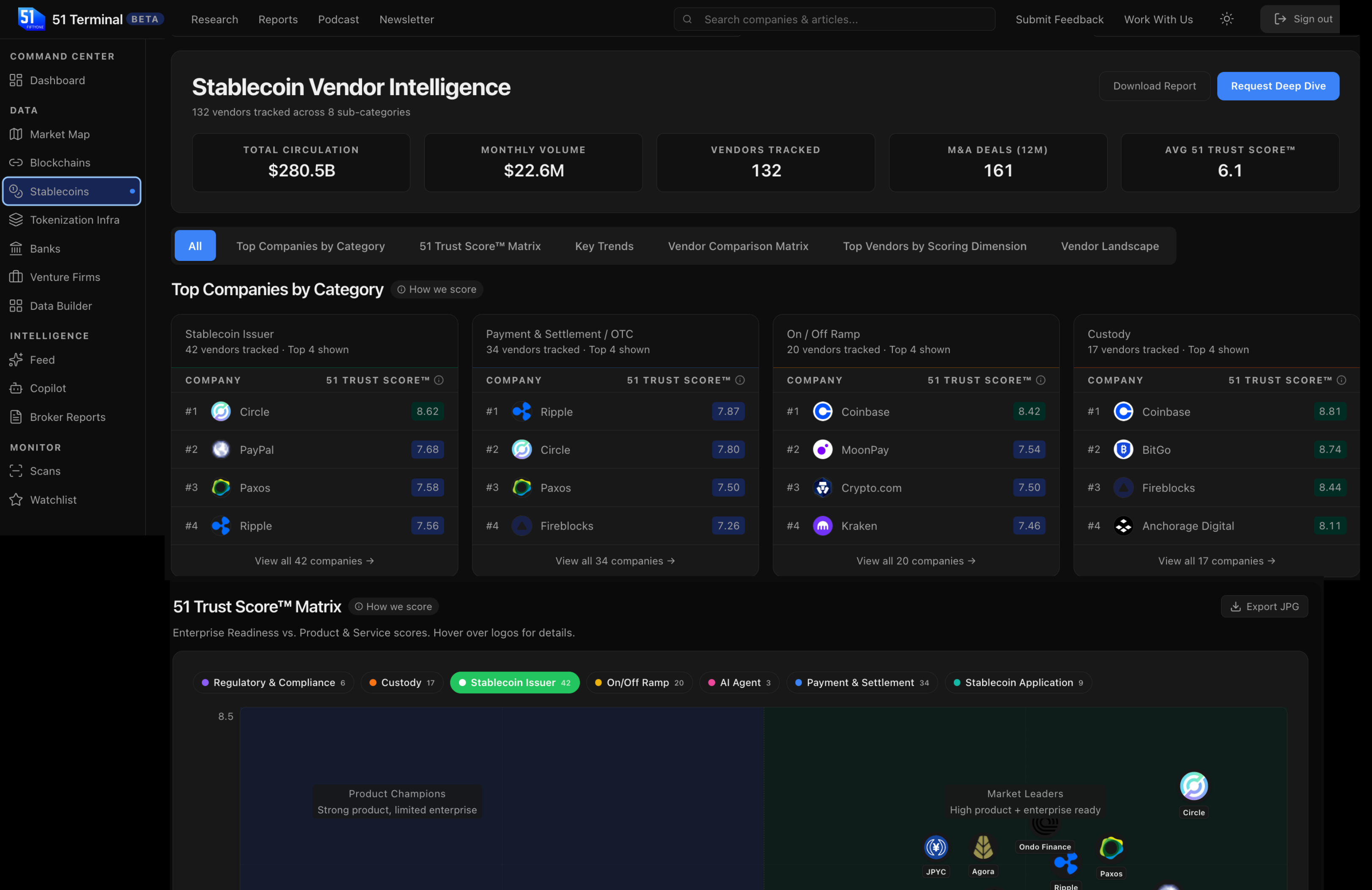Screen dimensions: 1372x890
Task: Click Submit Feedback link
Action: tap(1059, 19)
